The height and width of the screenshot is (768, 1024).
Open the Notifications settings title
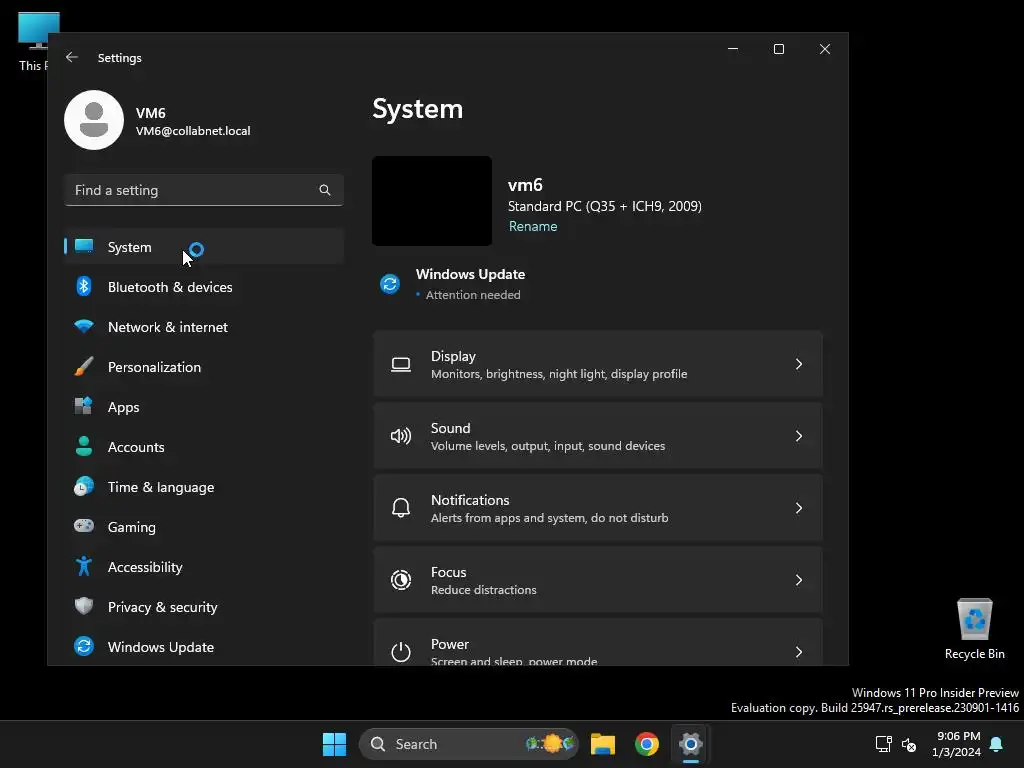click(470, 500)
